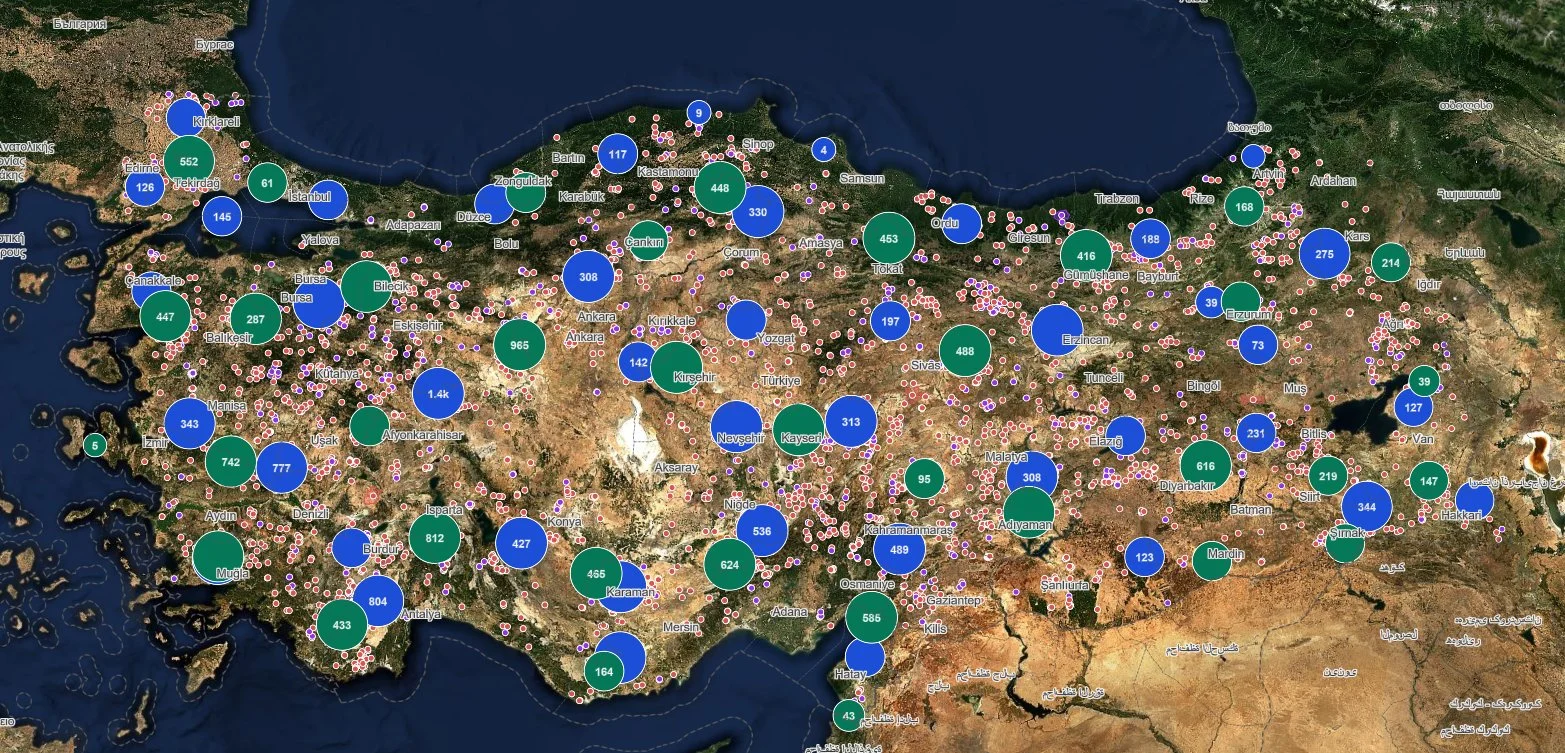Screen dimensions: 1565x753
Task: Open the blue 231 cluster near Bitlis
Action: click(1256, 433)
